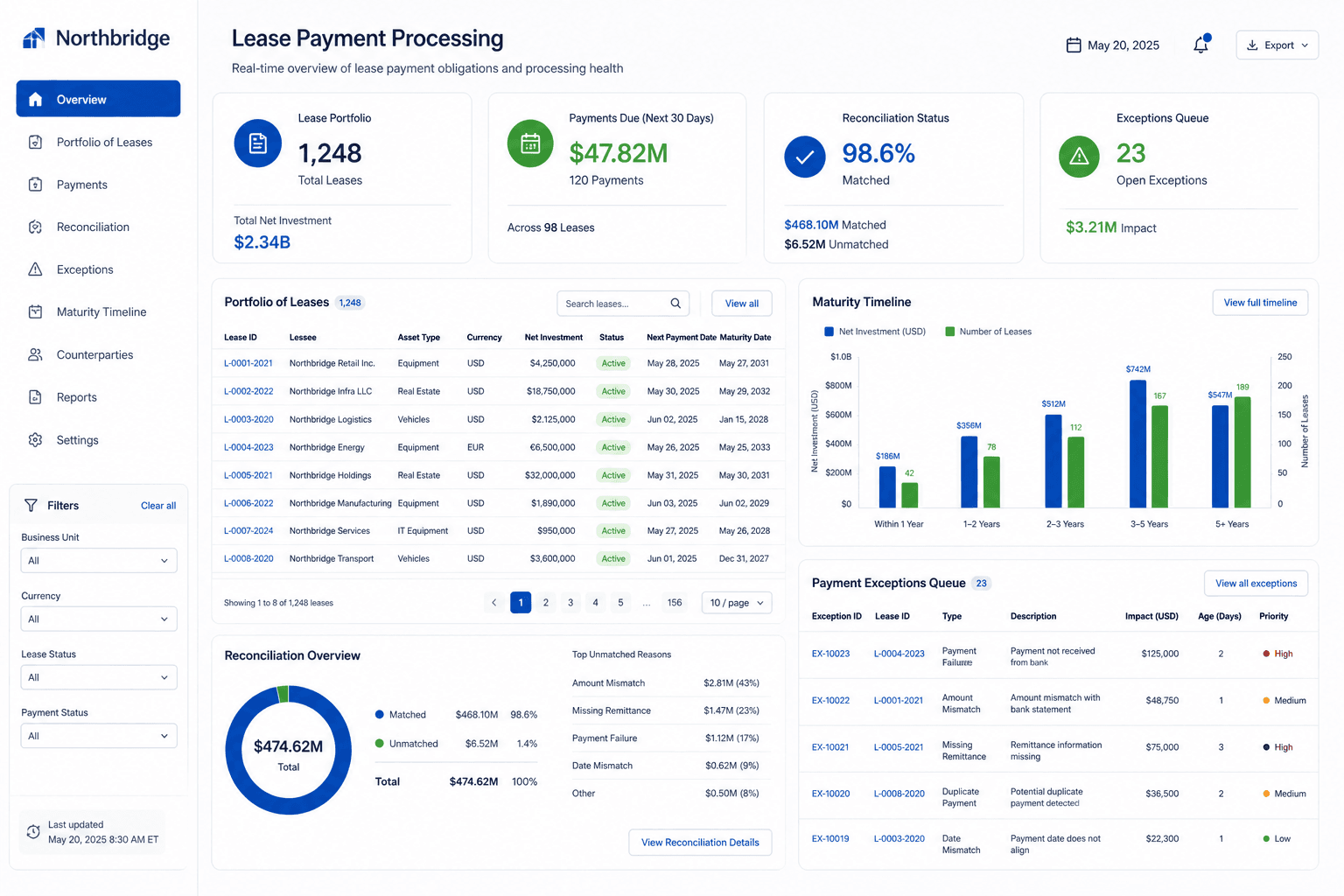Change the 10 / page size dropdown
The image size is (1344, 896).
(x=737, y=603)
